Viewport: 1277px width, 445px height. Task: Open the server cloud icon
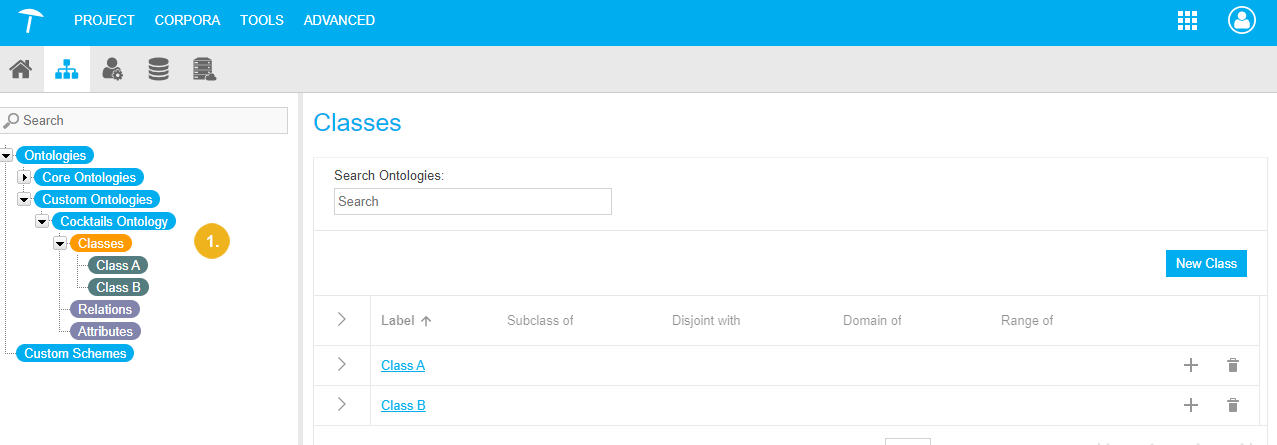tap(205, 70)
